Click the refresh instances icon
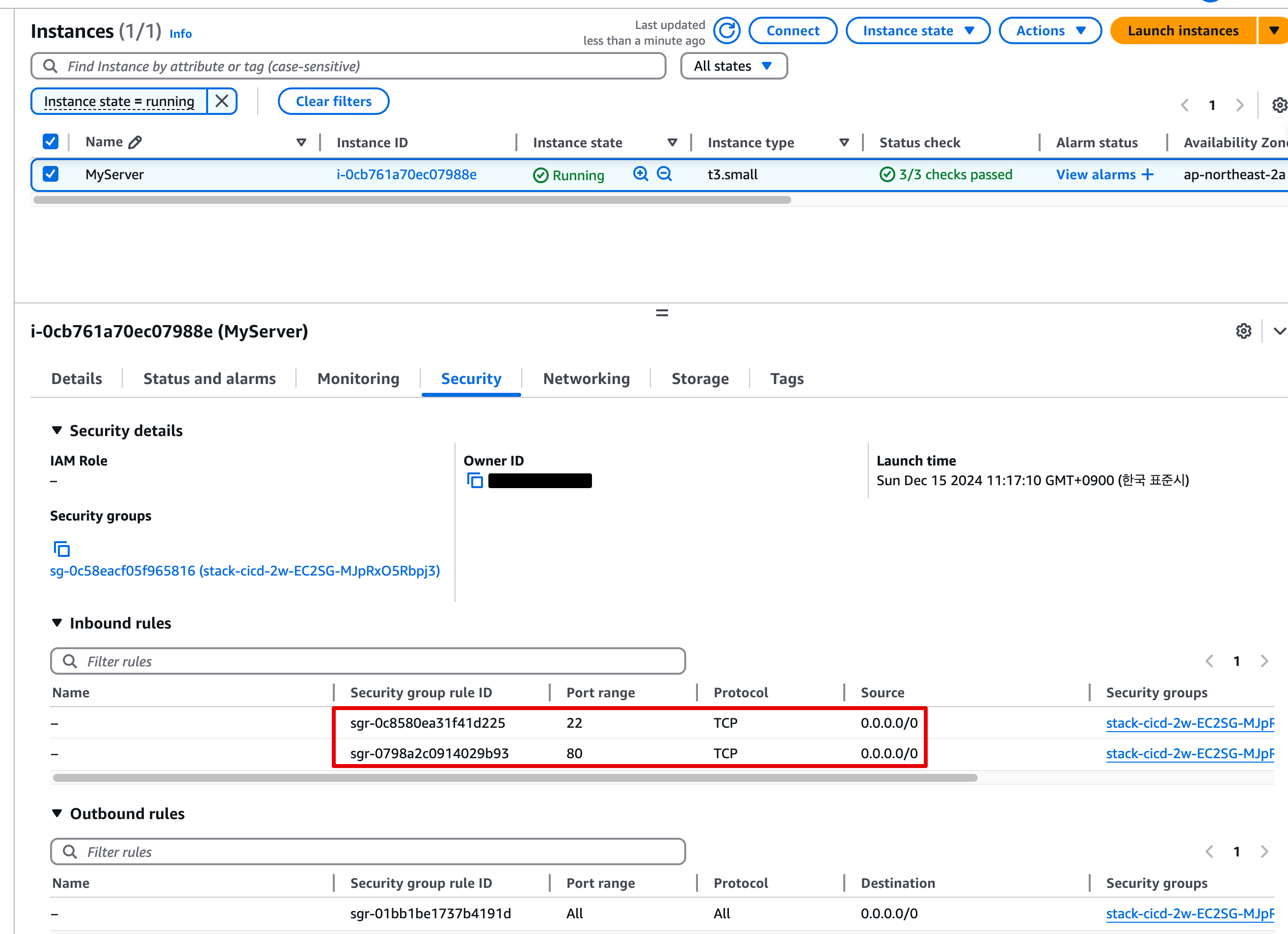 click(x=726, y=30)
